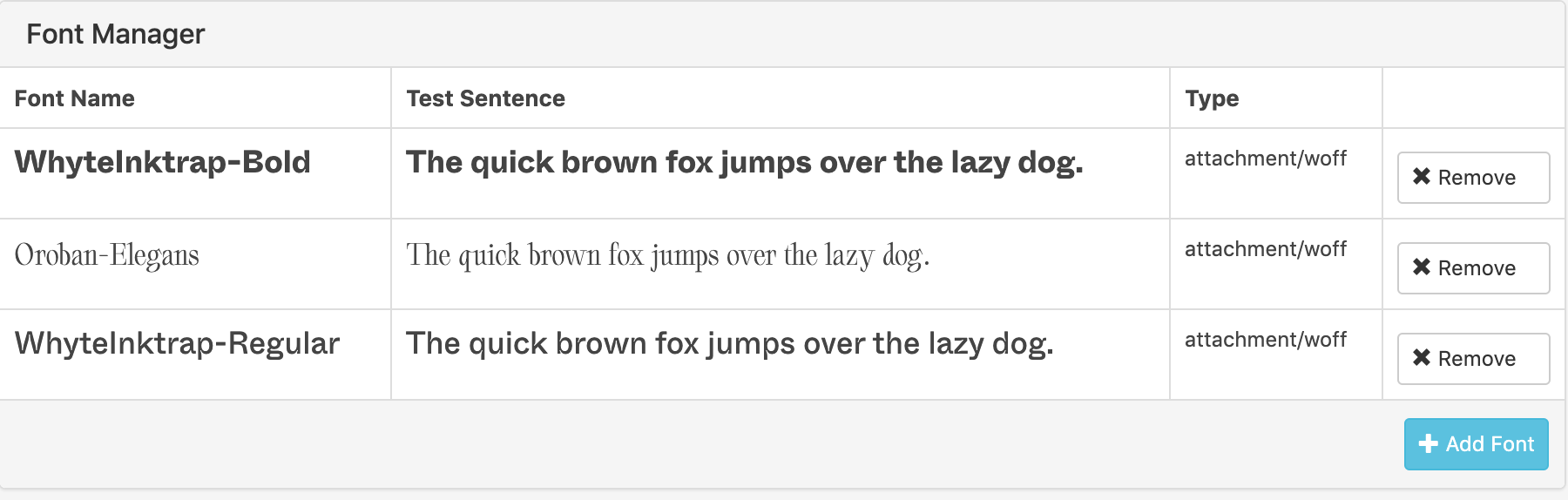The height and width of the screenshot is (500, 1568).
Task: Click the Font Manager panel title
Action: 116,34
